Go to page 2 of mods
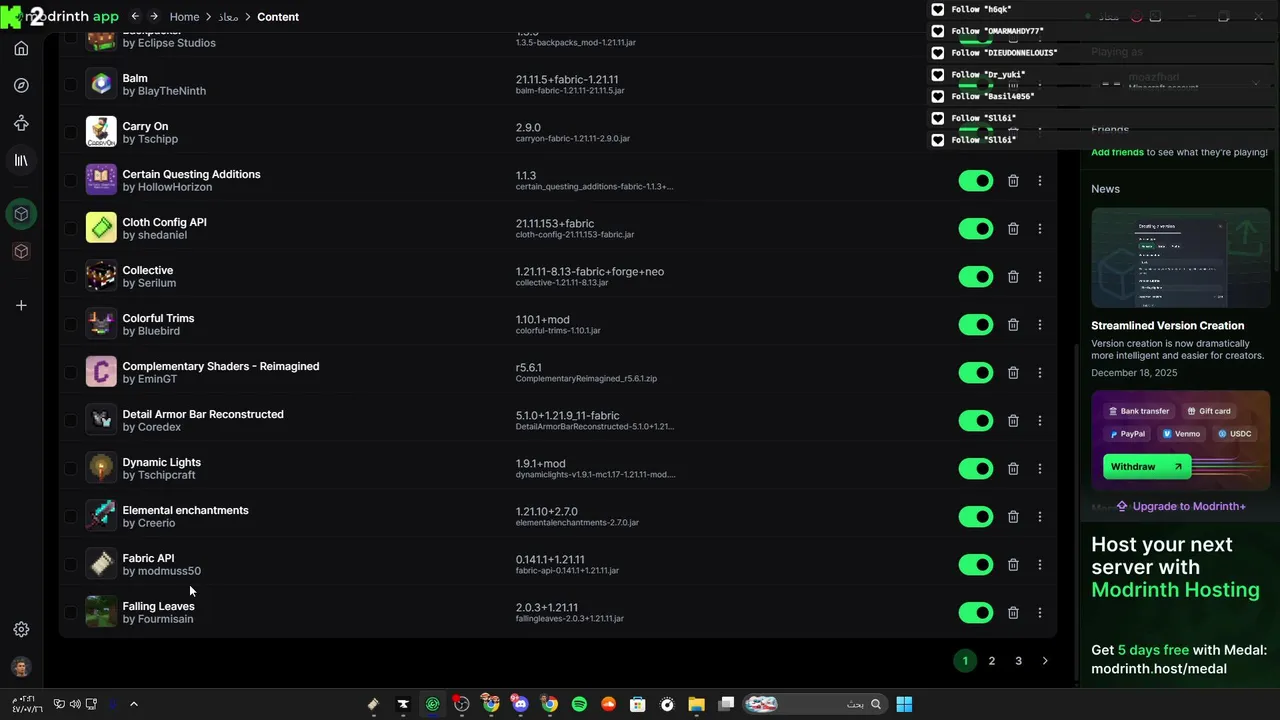The height and width of the screenshot is (720, 1280). (x=992, y=661)
